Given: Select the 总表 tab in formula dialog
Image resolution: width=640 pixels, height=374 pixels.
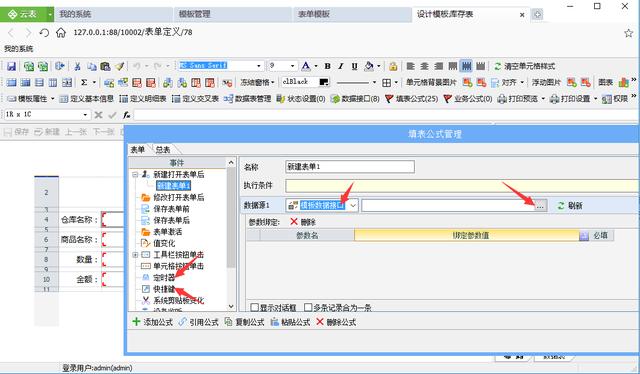Looking at the screenshot, I should pos(163,149).
